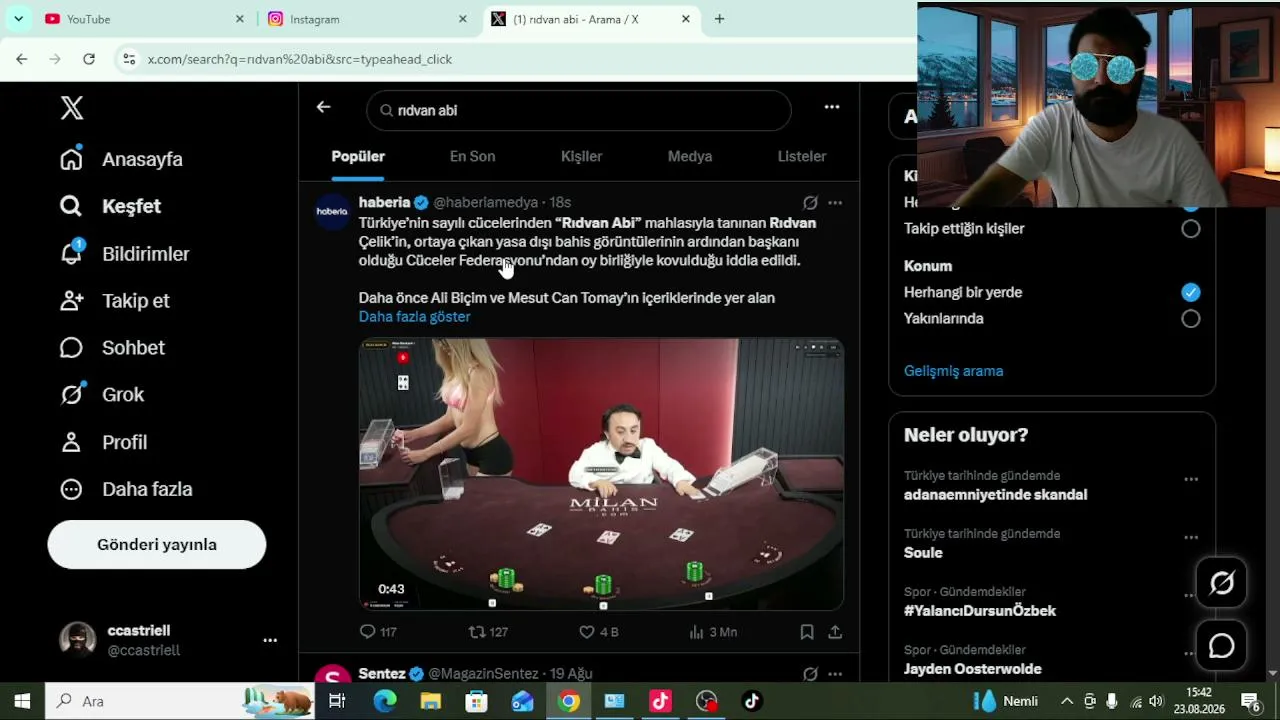
Task: Click the Windows Start button
Action: pos(22,701)
